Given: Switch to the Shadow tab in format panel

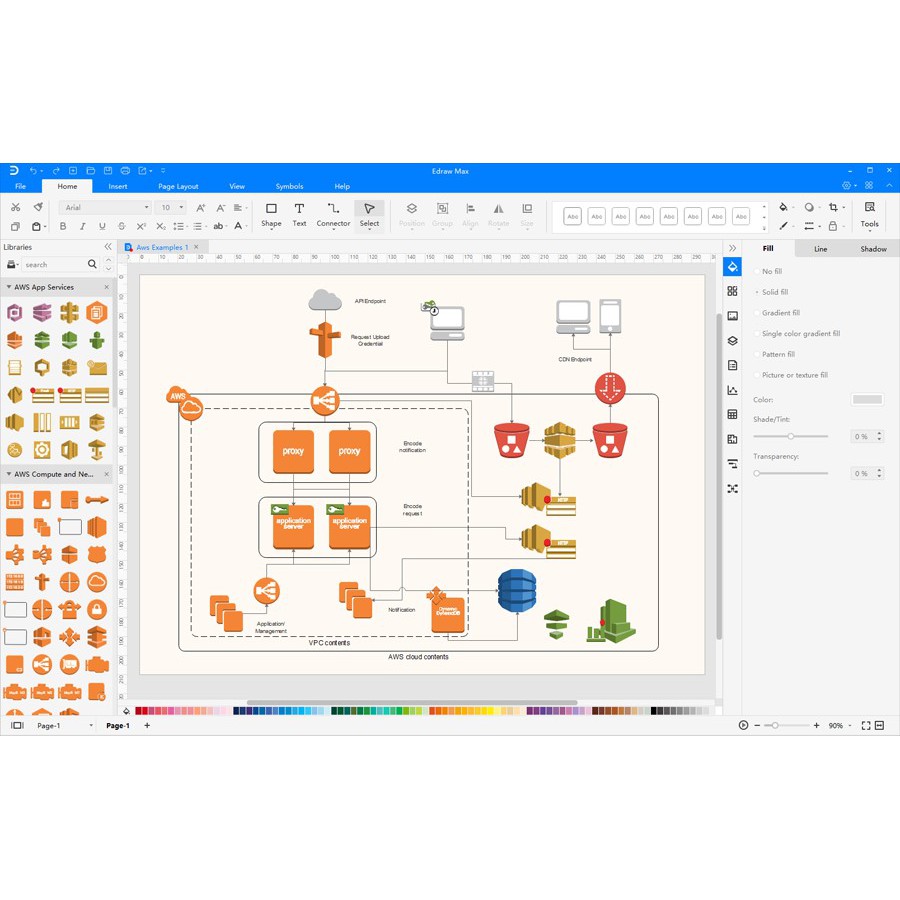Looking at the screenshot, I should [x=873, y=249].
